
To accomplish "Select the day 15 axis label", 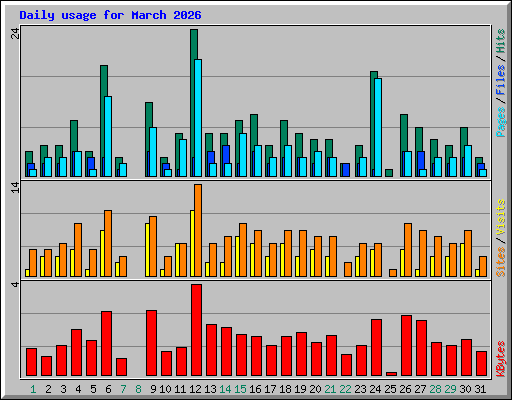I will 240,389.
